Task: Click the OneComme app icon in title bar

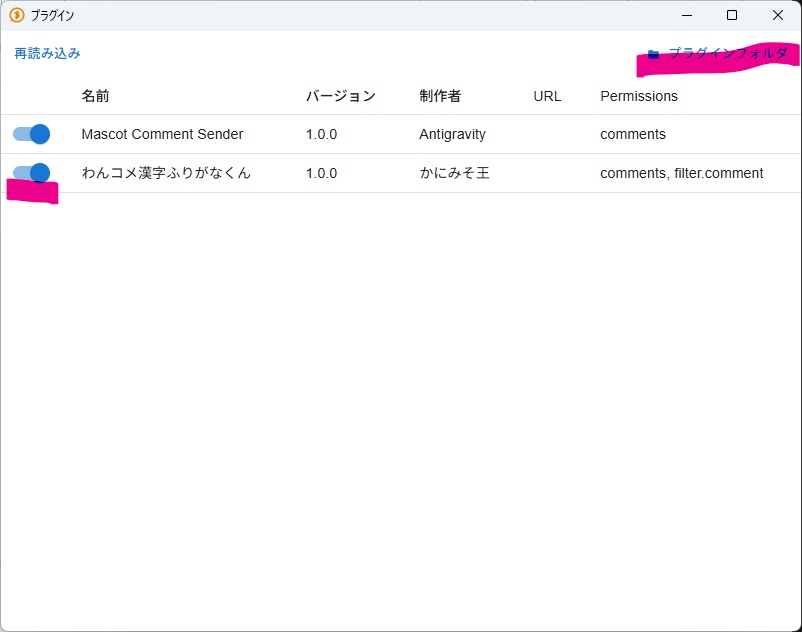Action: 16,15
